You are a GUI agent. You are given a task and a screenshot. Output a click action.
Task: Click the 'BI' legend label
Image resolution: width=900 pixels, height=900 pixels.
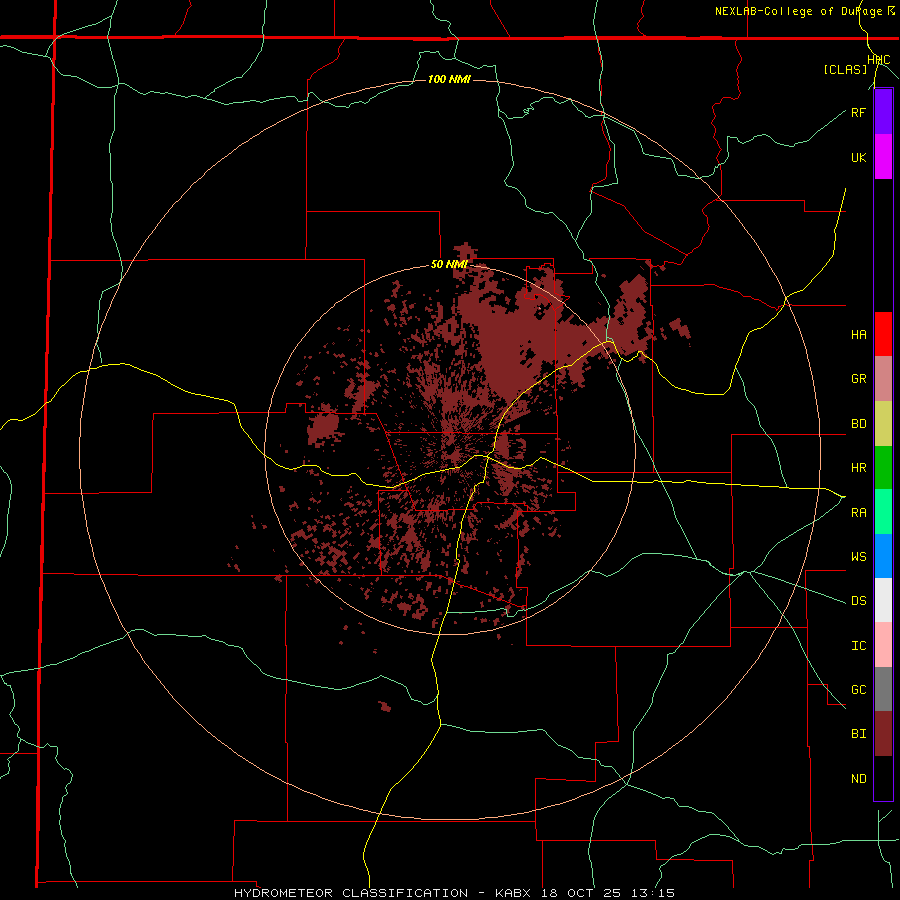(858, 734)
